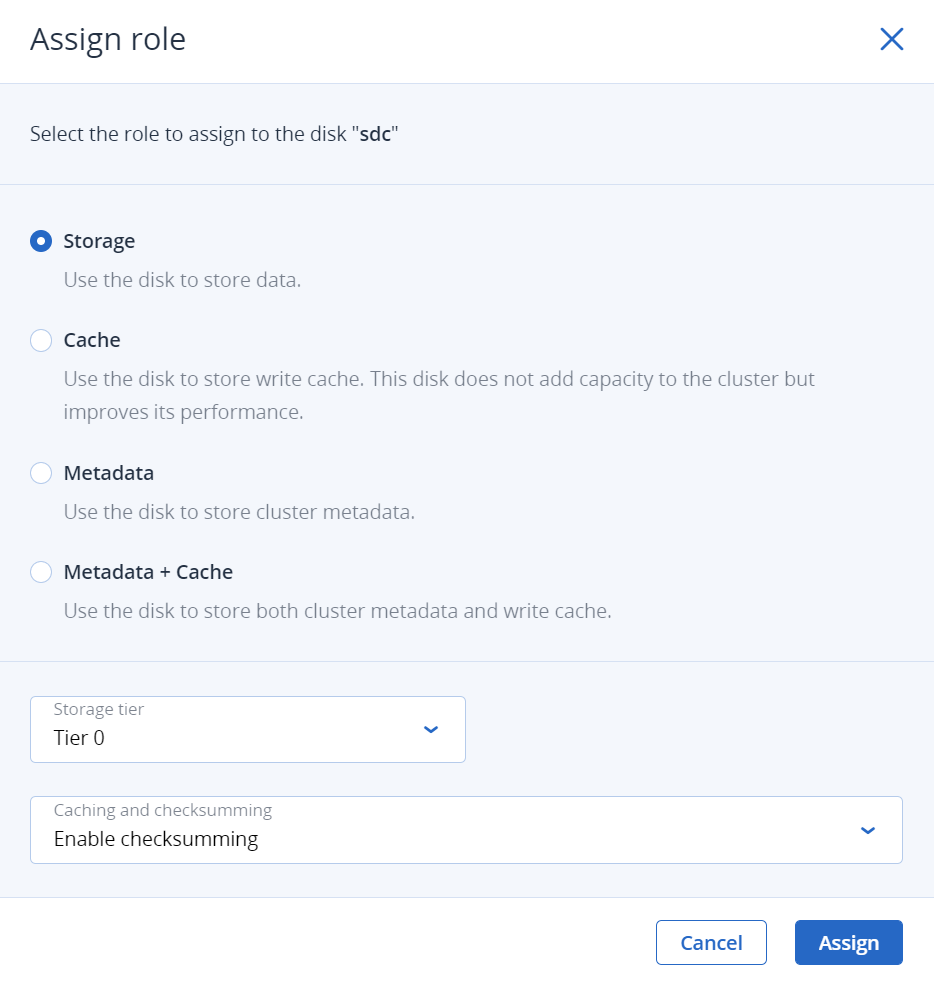This screenshot has width=934, height=983.
Task: Open the Storage tier dropdown
Action: pos(247,729)
